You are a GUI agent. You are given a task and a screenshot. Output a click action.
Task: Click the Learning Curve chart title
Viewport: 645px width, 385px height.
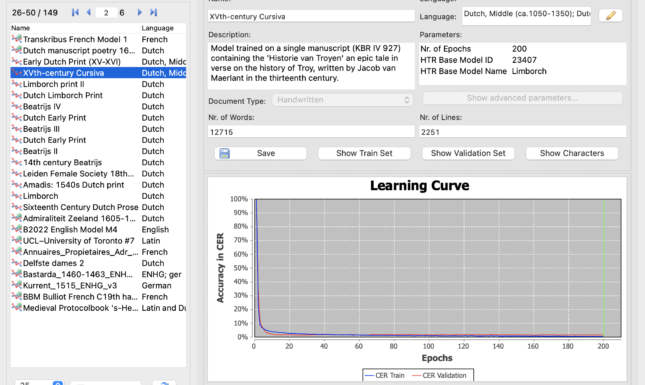point(419,186)
